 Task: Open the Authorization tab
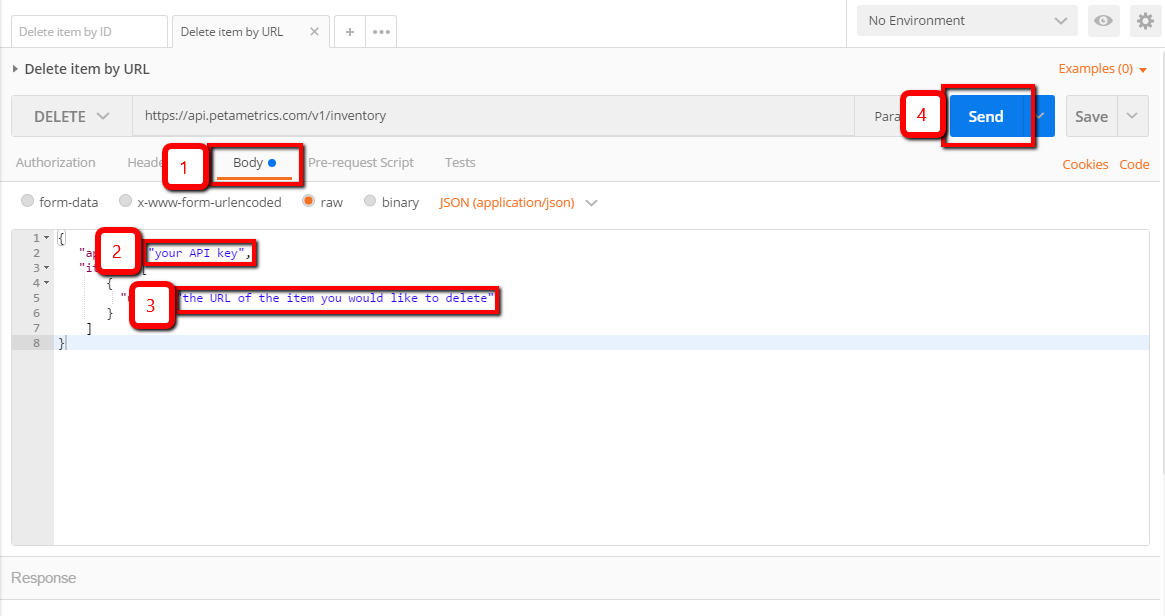click(x=56, y=162)
